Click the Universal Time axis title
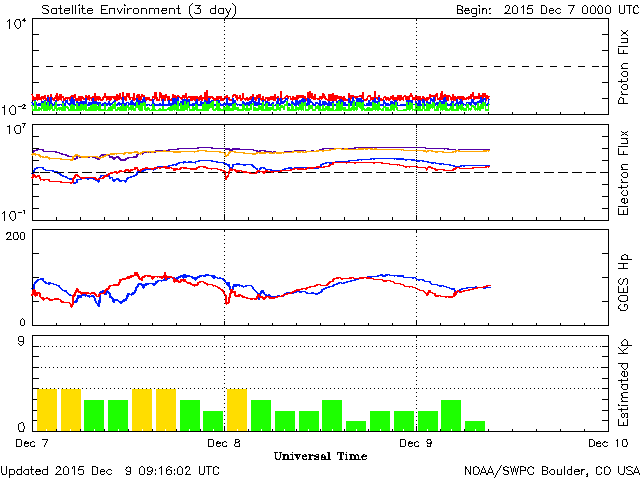The width and height of the screenshot is (640, 480). [x=320, y=456]
